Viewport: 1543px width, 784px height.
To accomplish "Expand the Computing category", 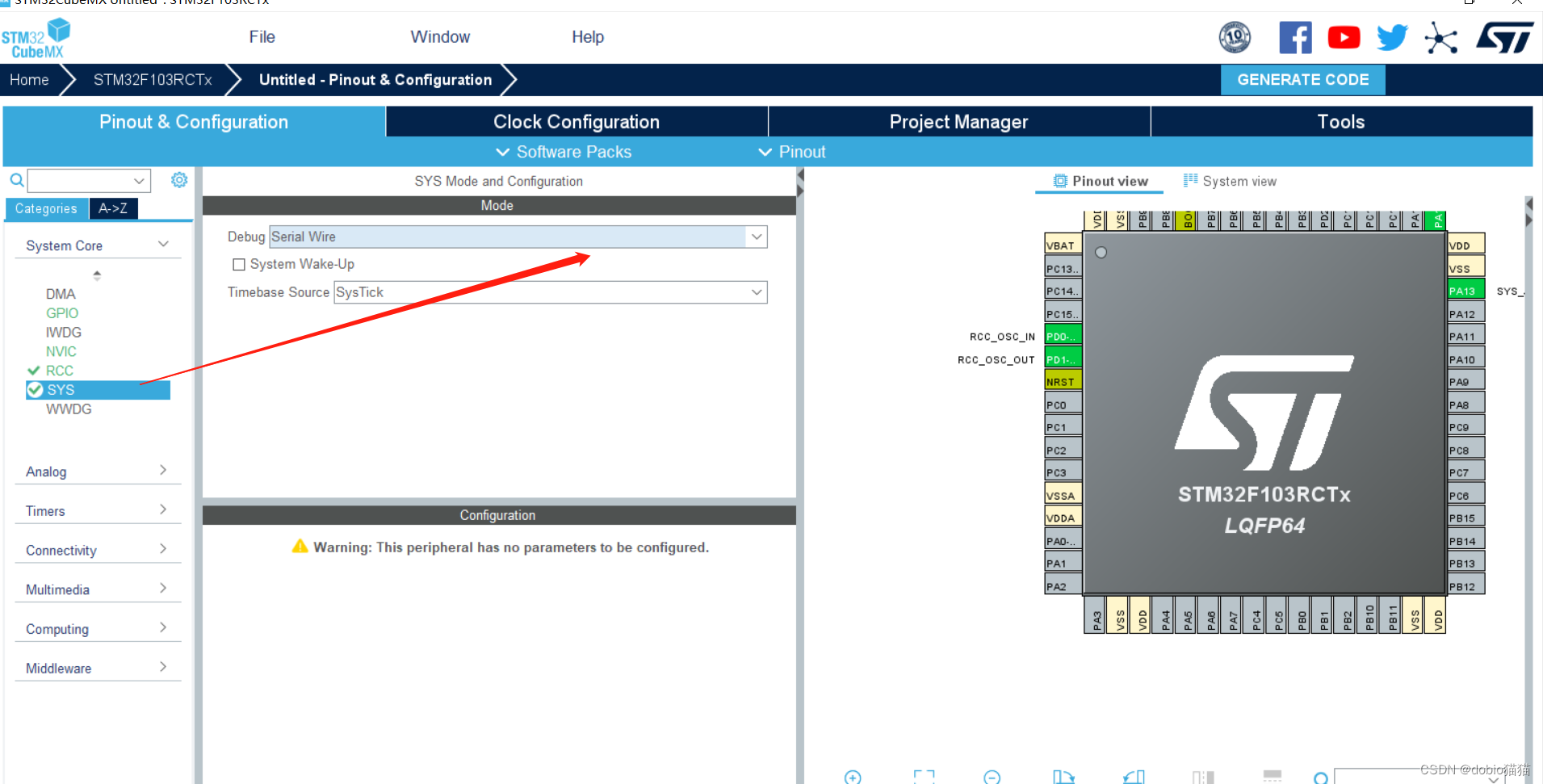I will click(163, 627).
